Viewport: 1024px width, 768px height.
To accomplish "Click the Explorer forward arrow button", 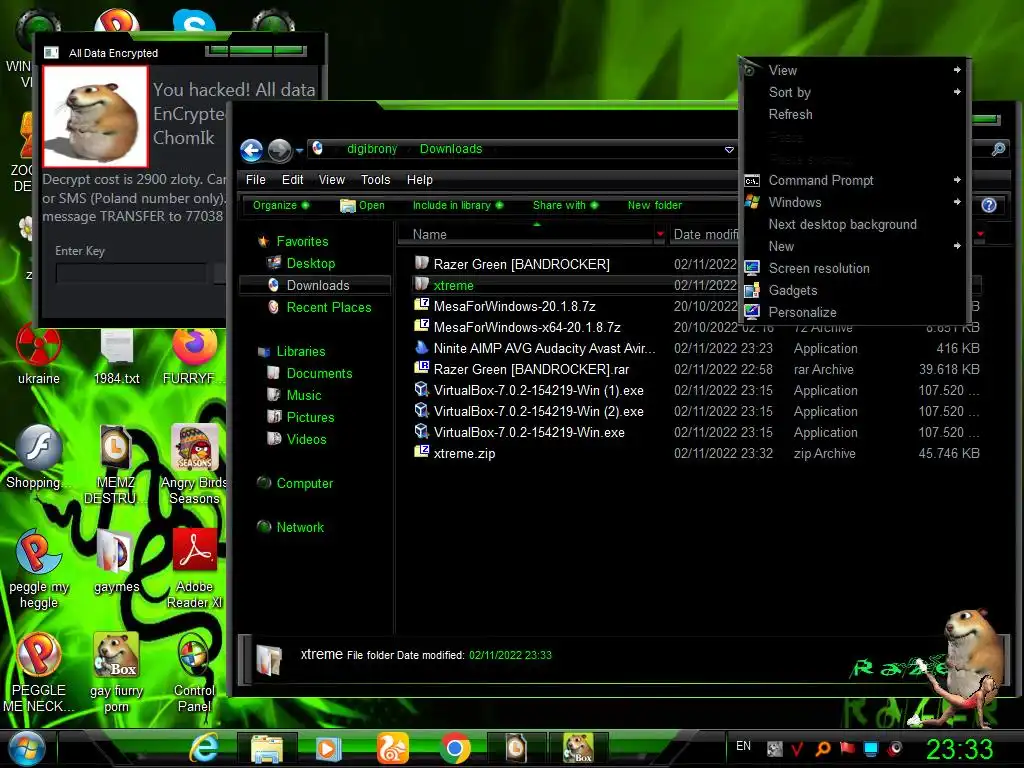I will 280,150.
